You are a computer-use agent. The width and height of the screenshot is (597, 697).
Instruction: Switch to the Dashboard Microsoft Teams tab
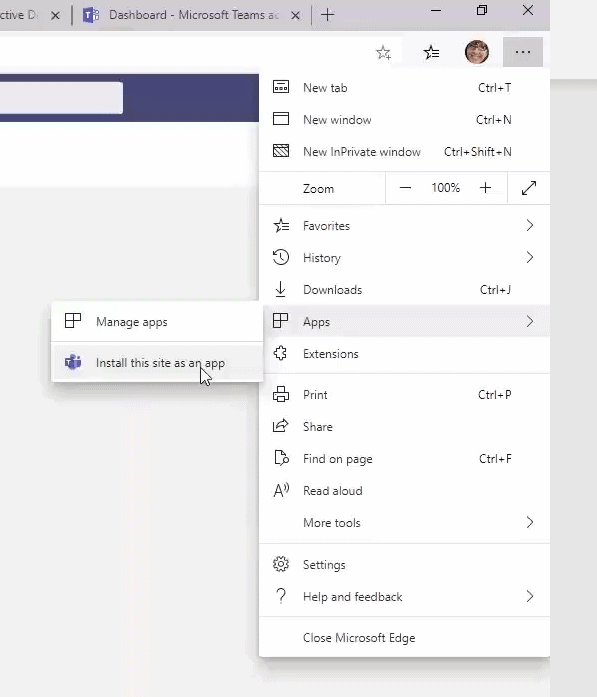[192, 15]
